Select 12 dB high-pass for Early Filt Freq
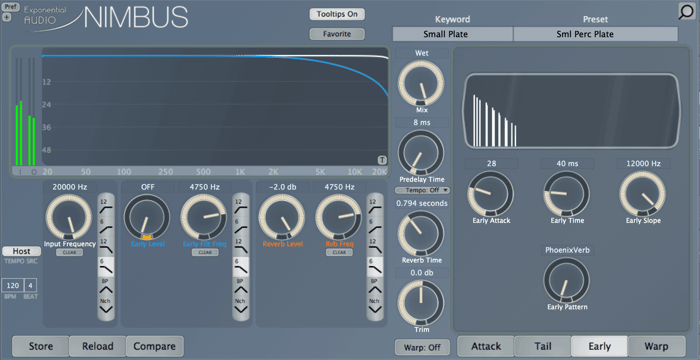This screenshot has height=360, width=700. point(241,205)
